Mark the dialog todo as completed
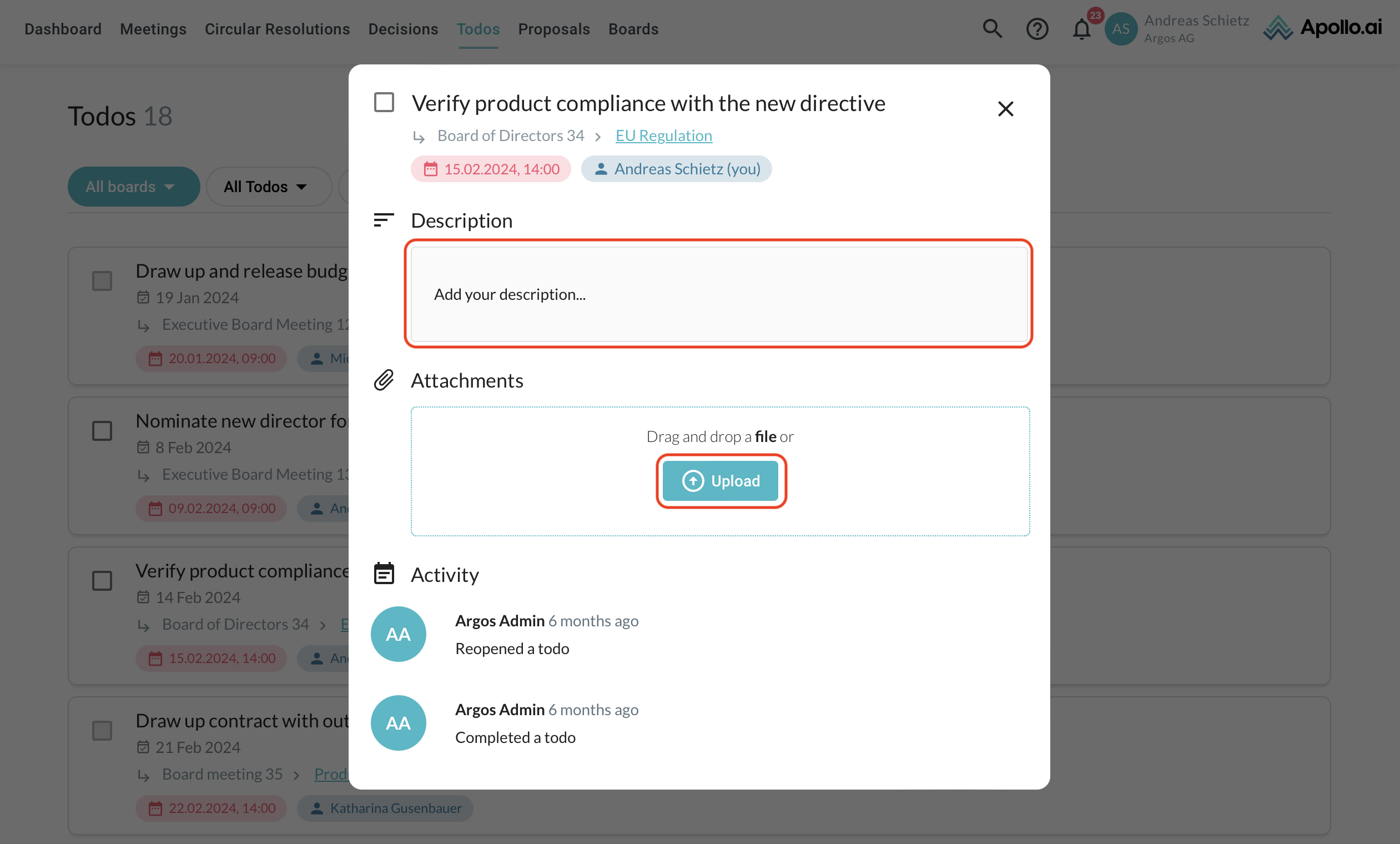 click(x=384, y=103)
